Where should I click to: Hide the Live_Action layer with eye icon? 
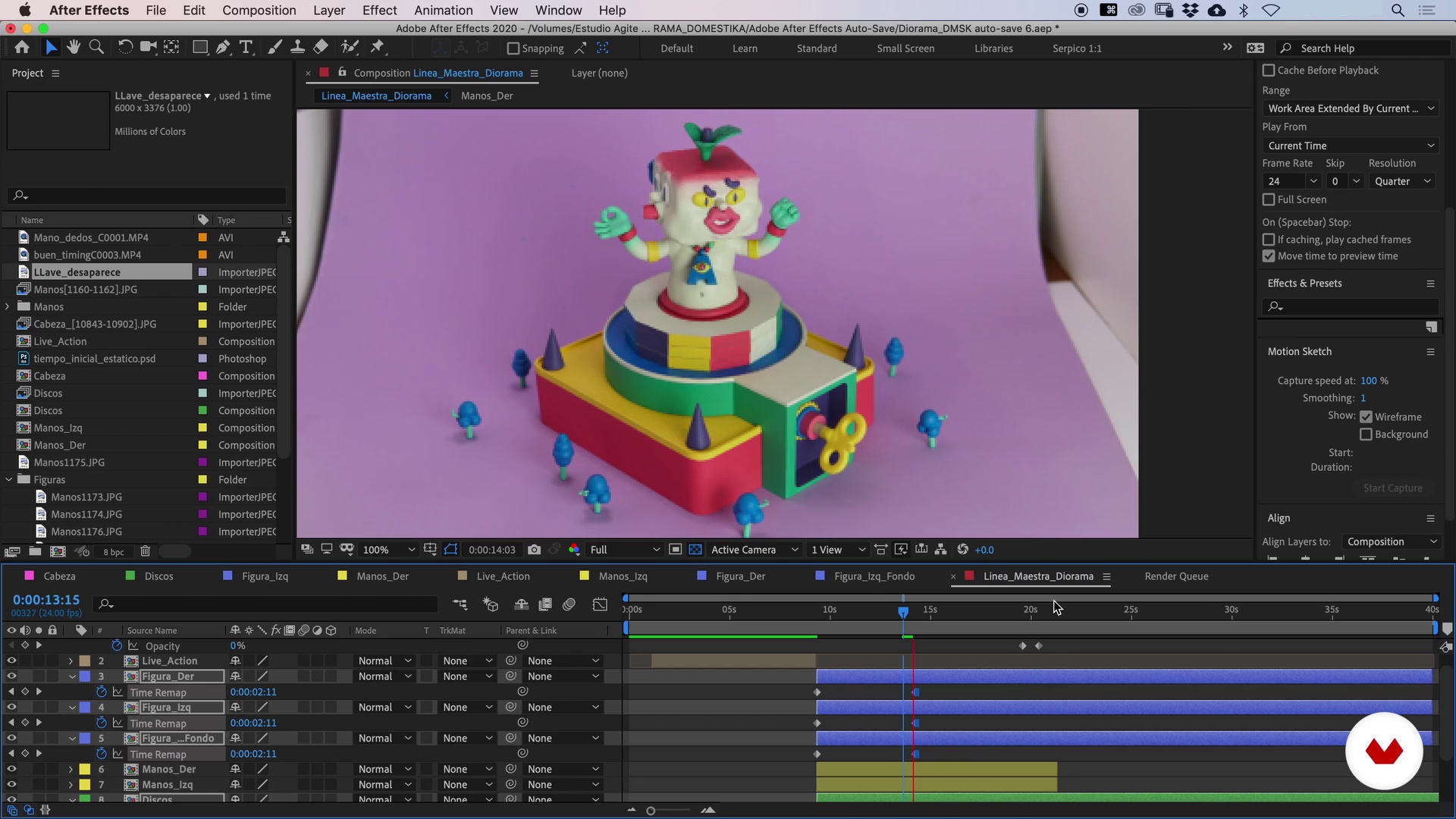tap(11, 661)
